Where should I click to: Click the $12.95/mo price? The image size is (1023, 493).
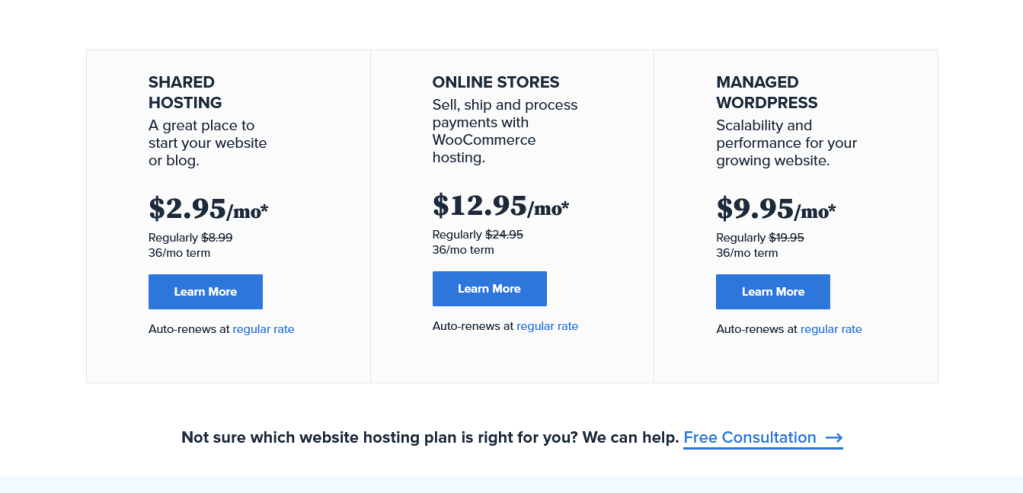500,206
